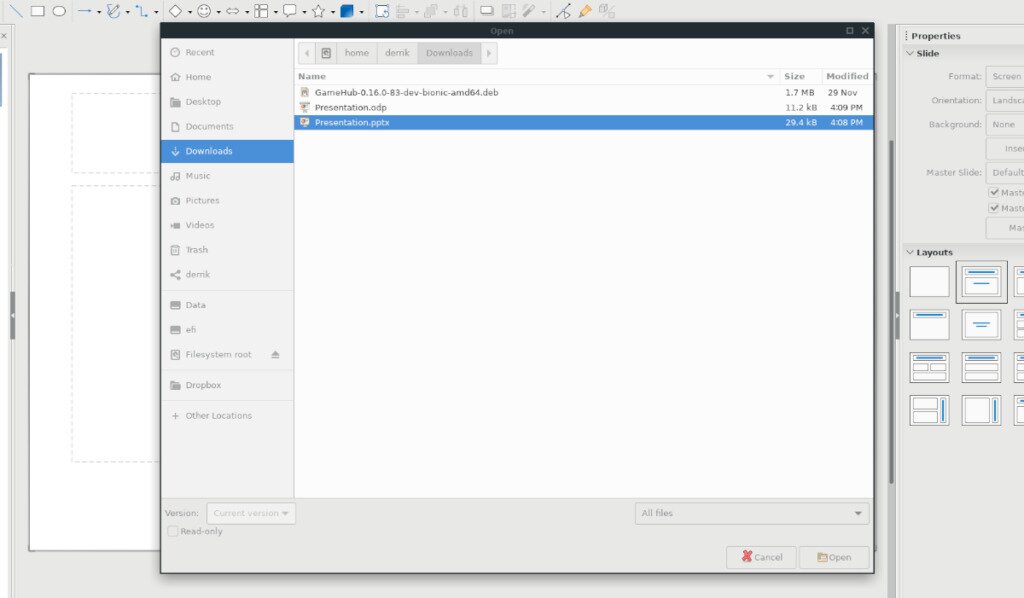Toggle the Read-only checkbox
1024x598 pixels.
[172, 531]
